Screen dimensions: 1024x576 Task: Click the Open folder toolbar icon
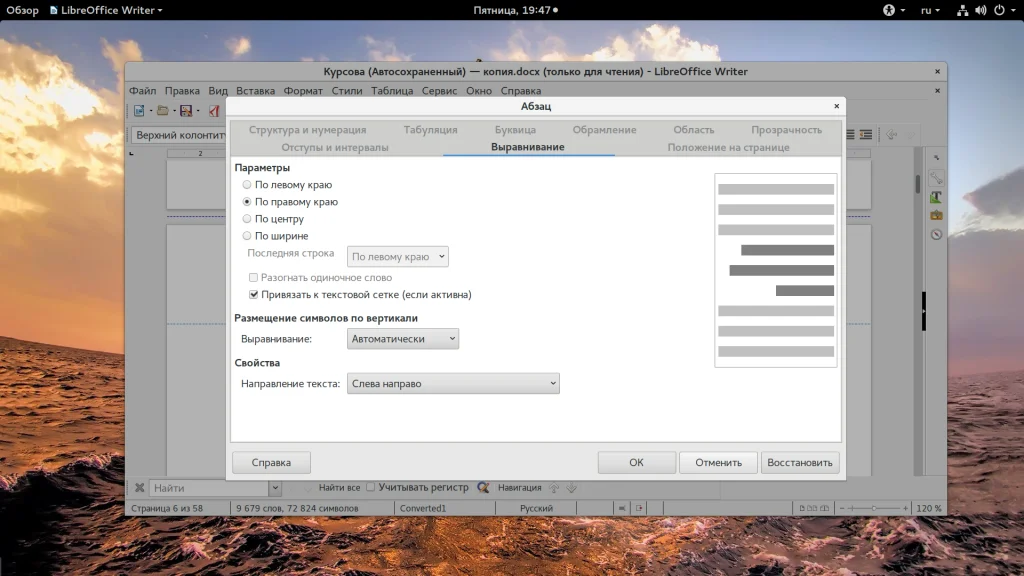[x=161, y=111]
